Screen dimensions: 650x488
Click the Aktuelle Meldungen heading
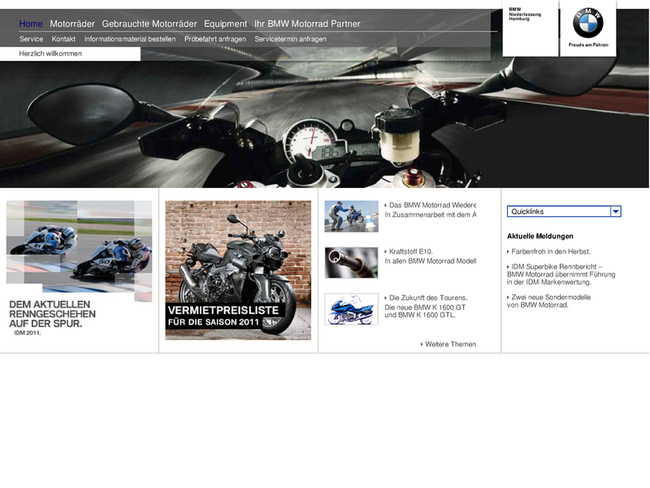point(540,236)
